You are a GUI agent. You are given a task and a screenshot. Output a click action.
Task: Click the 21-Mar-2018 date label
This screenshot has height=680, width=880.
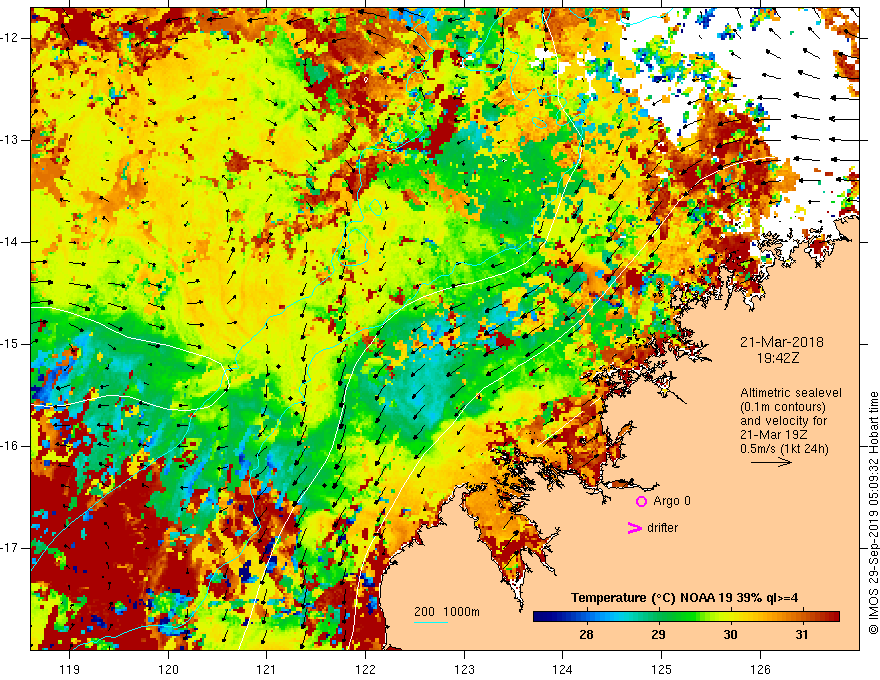pyautogui.click(x=781, y=342)
